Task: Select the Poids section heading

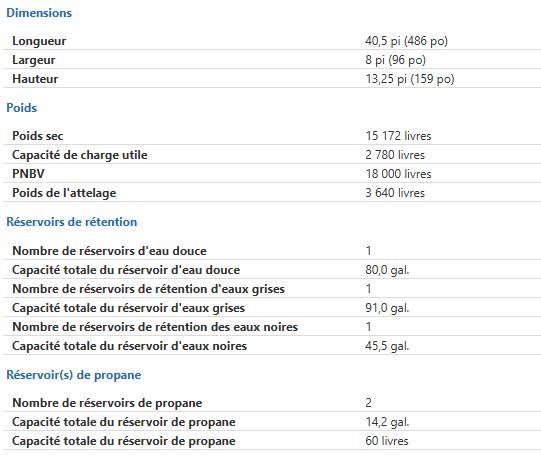Action: pyautogui.click(x=21, y=108)
